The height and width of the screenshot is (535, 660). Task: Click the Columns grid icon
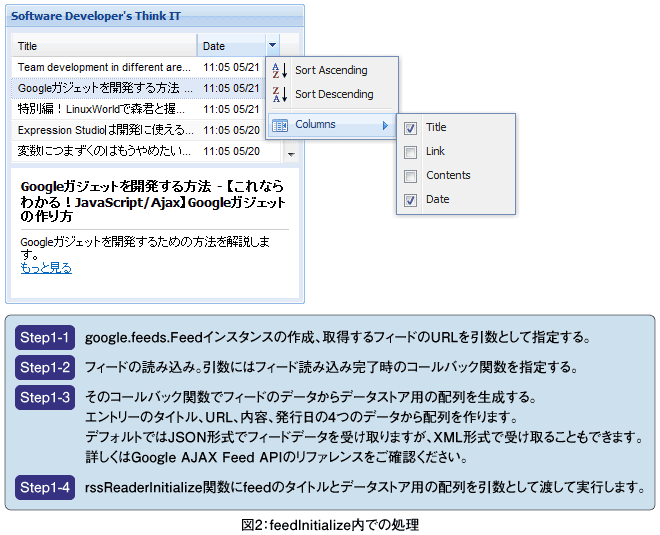click(280, 125)
